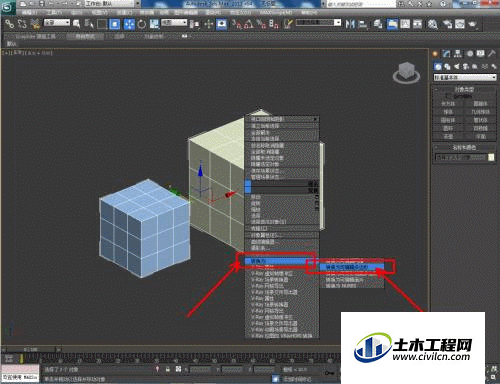This screenshot has height=384, width=500.
Task: Open the Standard Primitives category dropdown
Action: [x=465, y=77]
